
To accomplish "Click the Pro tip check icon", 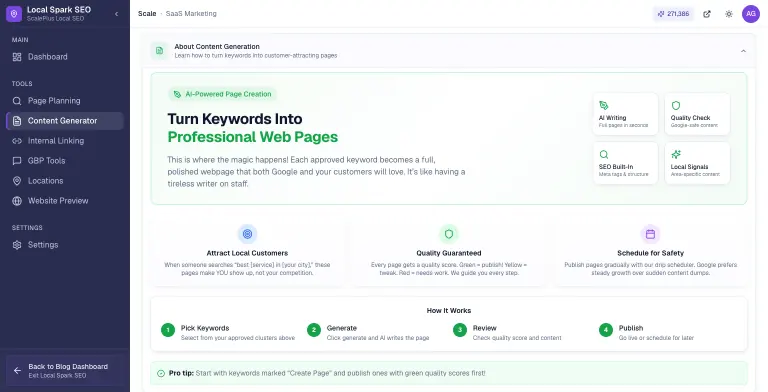I will (161, 373).
